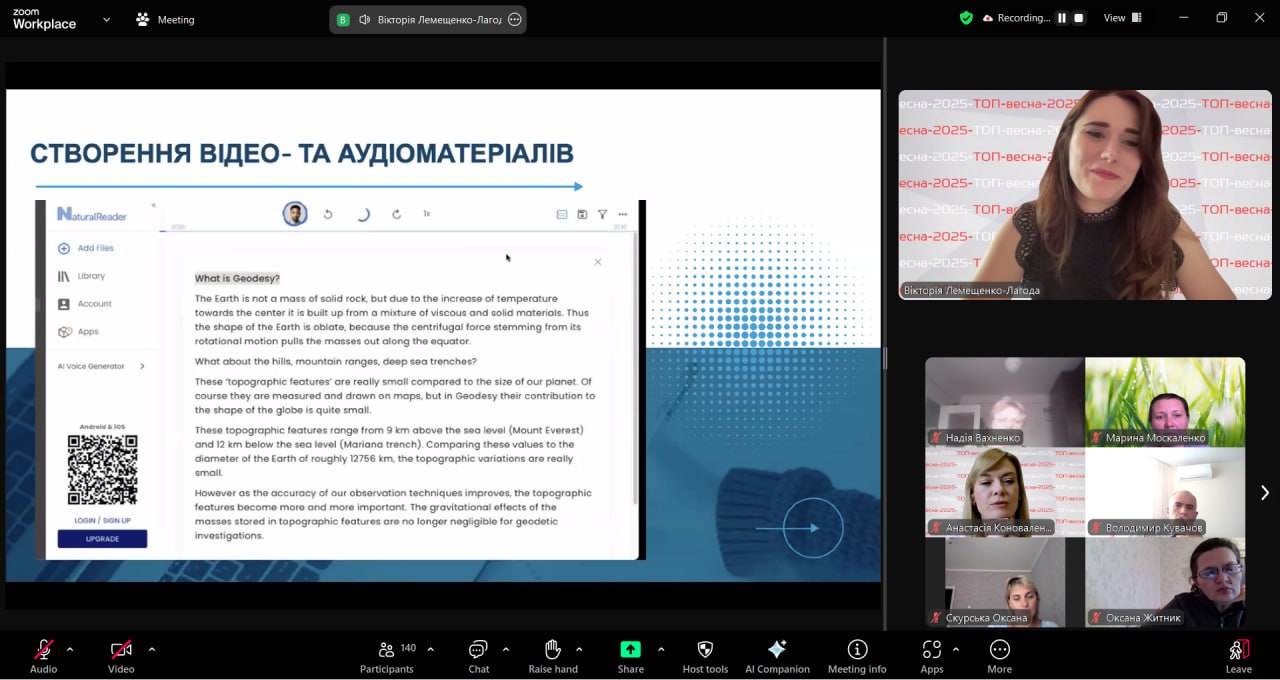Open Library in NaturalReader sidebar
The height and width of the screenshot is (680, 1280).
81,276
